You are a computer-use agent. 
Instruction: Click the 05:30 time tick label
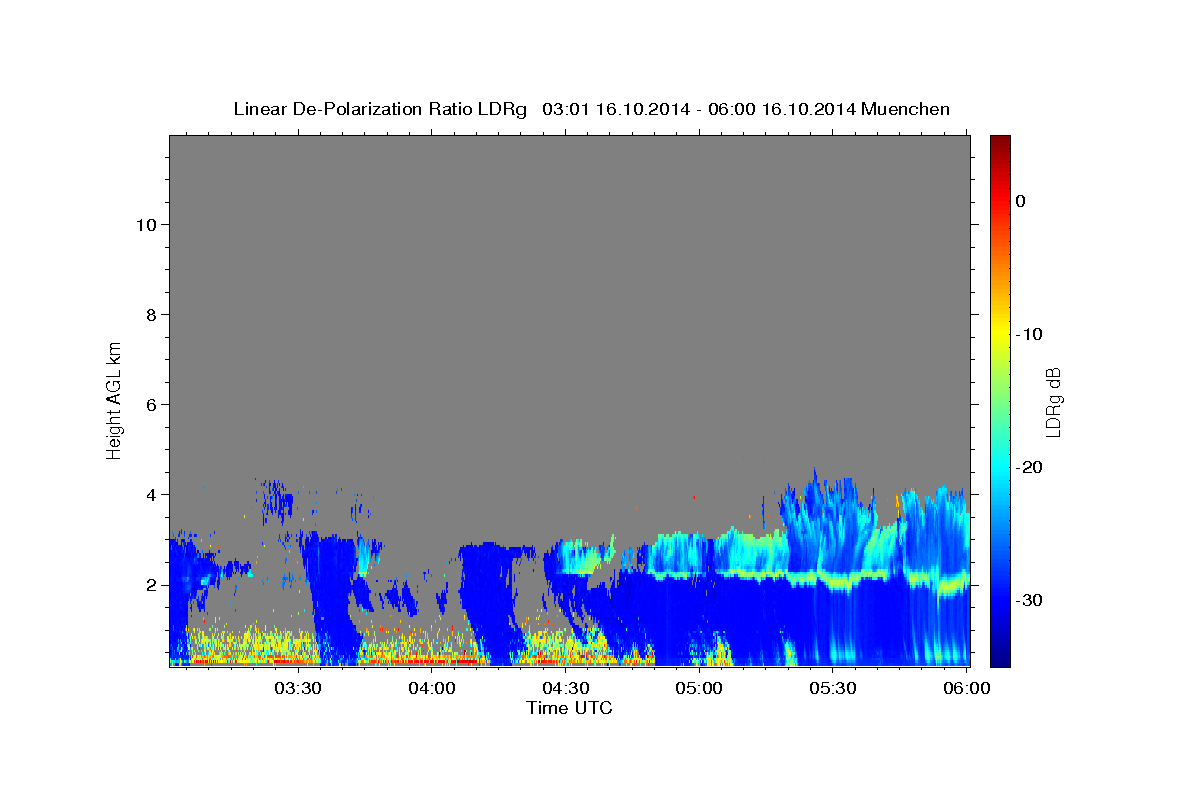pos(833,688)
